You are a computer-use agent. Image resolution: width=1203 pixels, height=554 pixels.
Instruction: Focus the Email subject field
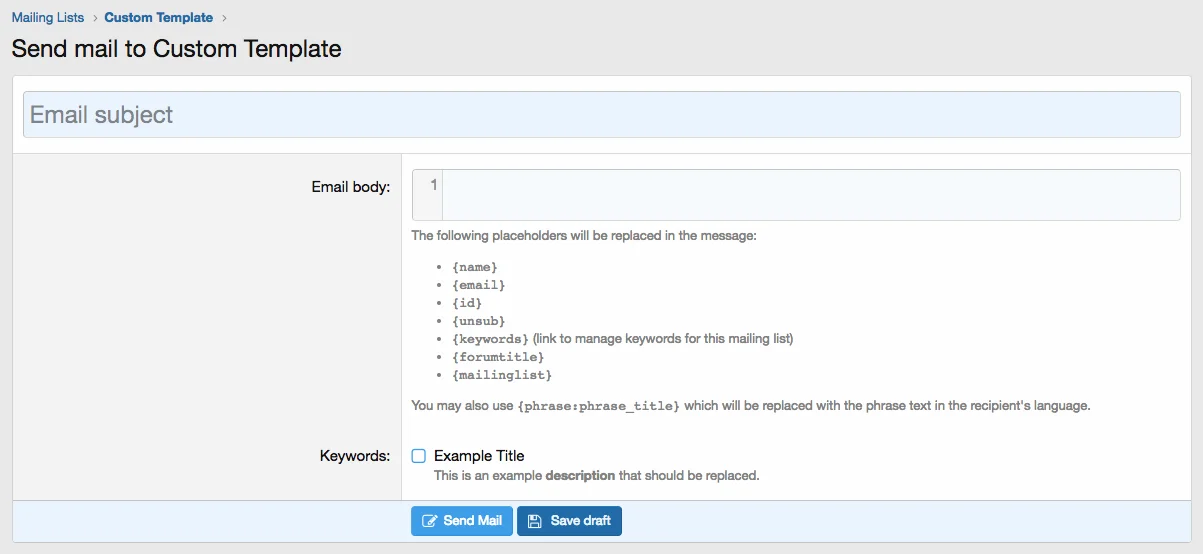pos(601,115)
